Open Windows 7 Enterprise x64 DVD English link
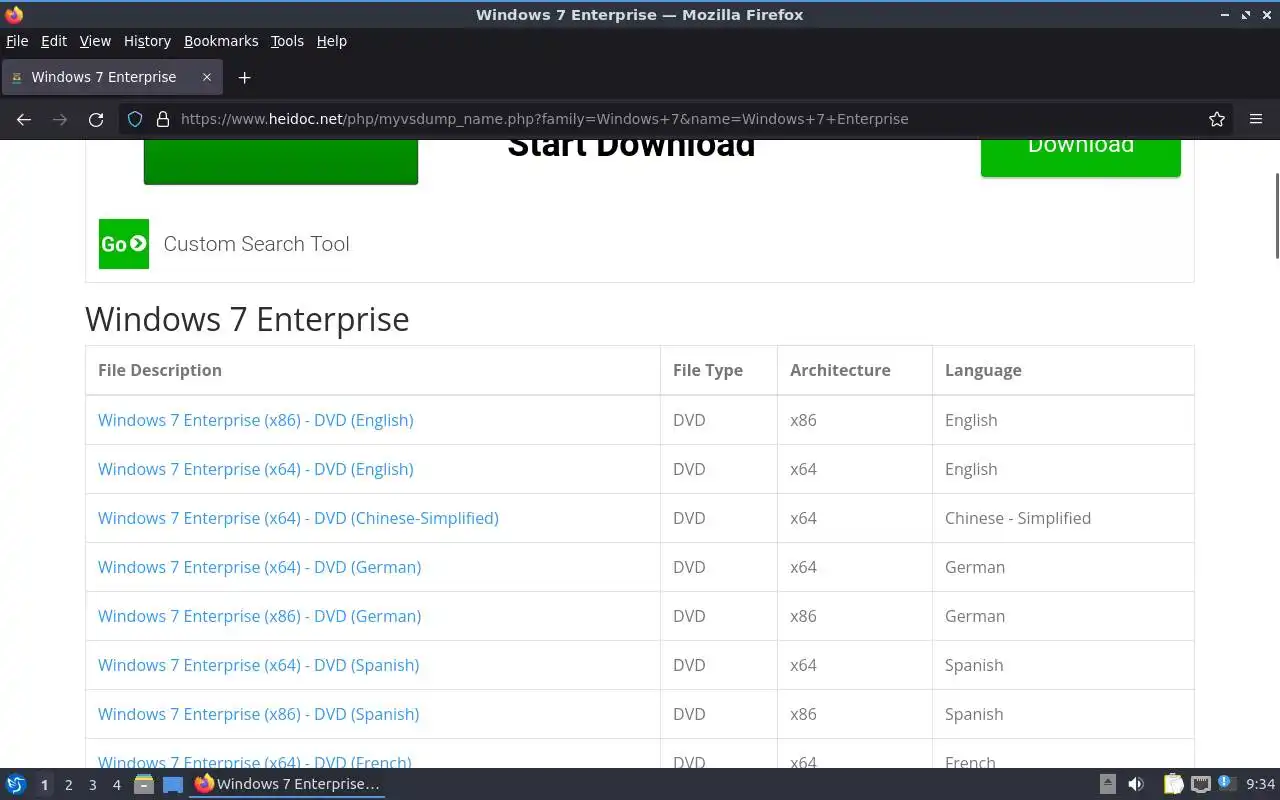Screen dimensions: 1280x800 [255, 469]
